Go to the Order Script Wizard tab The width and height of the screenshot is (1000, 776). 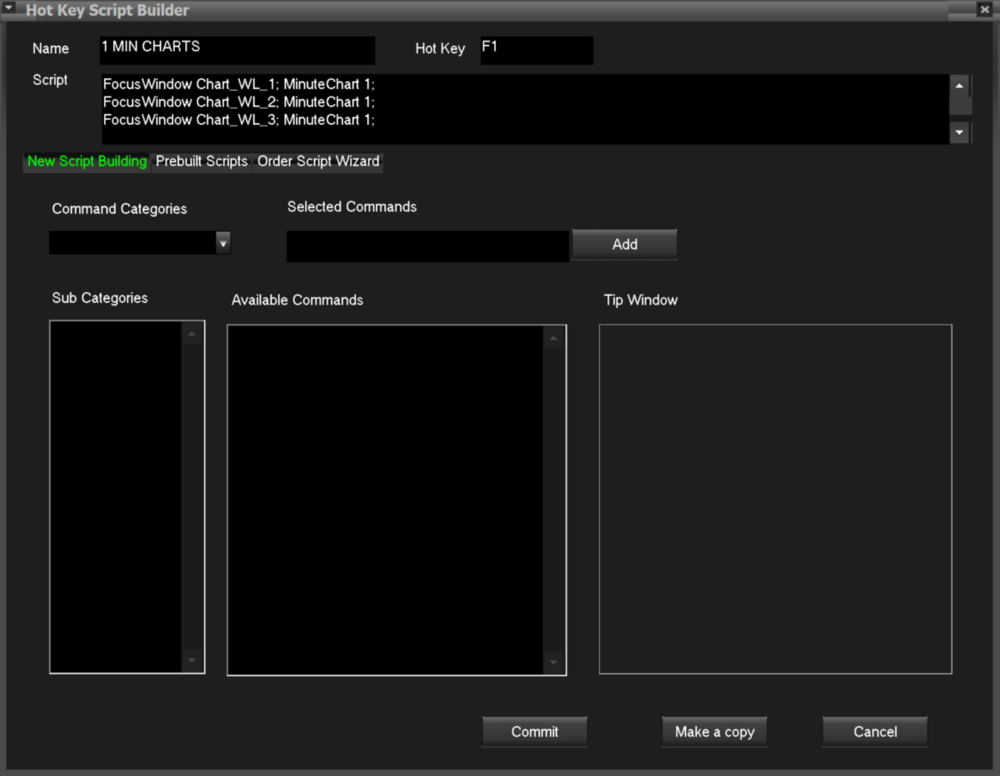pos(318,161)
